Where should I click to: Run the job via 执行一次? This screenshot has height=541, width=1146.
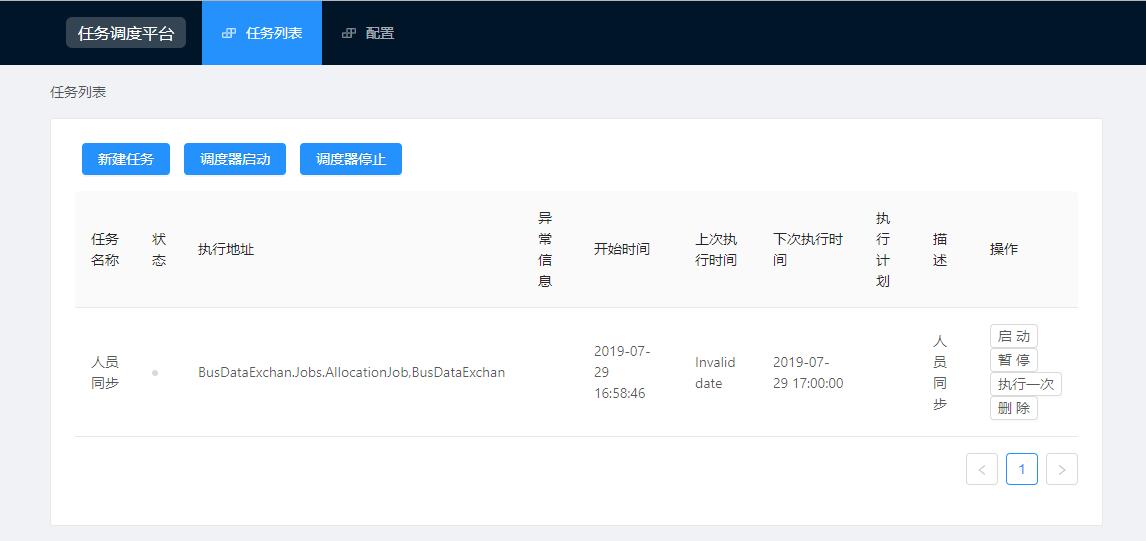coord(1025,384)
